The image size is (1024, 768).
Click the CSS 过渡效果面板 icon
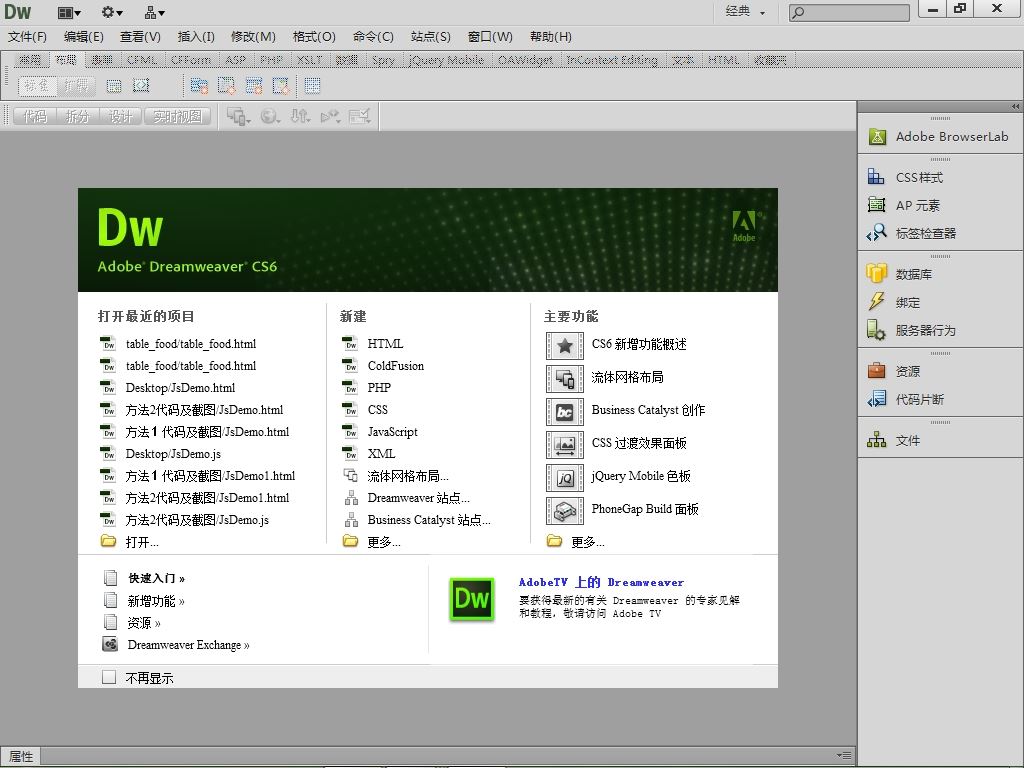(x=565, y=445)
